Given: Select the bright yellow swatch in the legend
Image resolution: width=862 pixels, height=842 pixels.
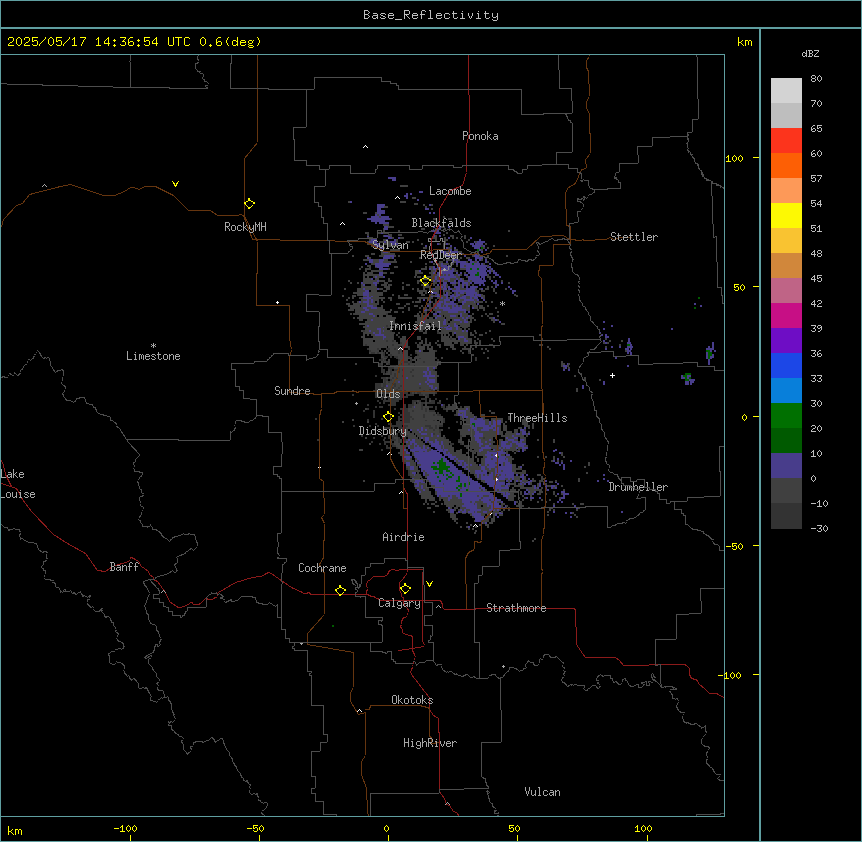Looking at the screenshot, I should tap(786, 215).
